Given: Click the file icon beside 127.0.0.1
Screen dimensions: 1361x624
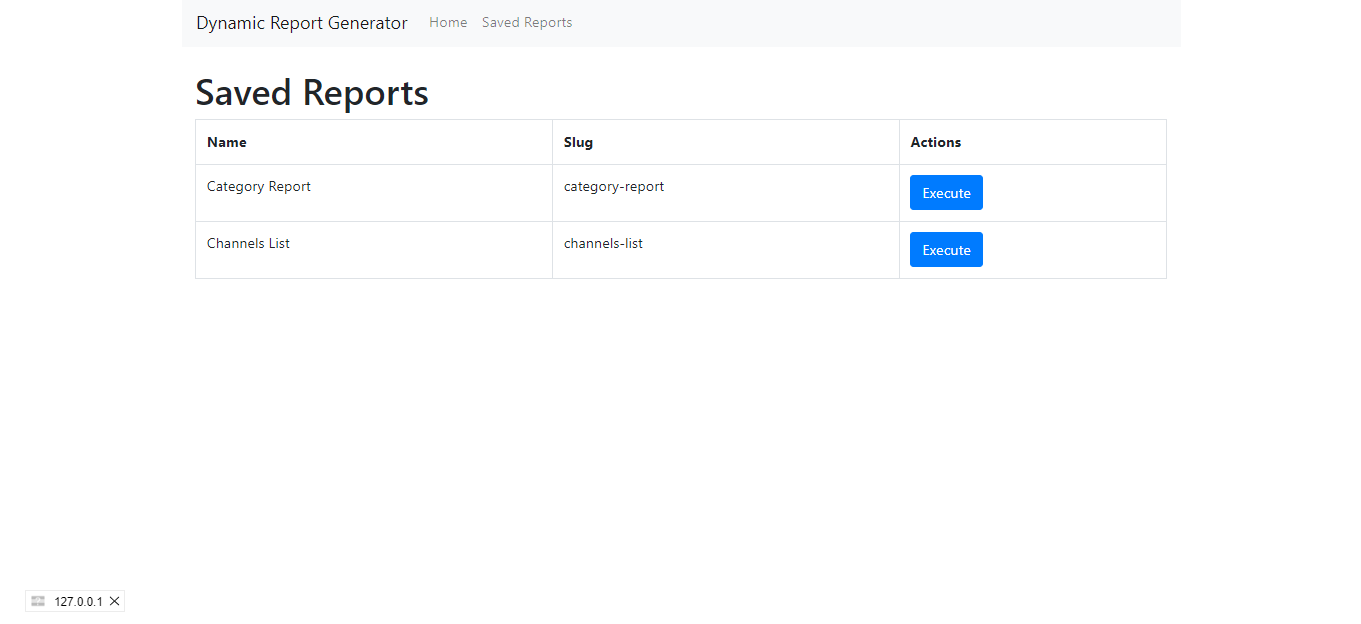Looking at the screenshot, I should 38,601.
